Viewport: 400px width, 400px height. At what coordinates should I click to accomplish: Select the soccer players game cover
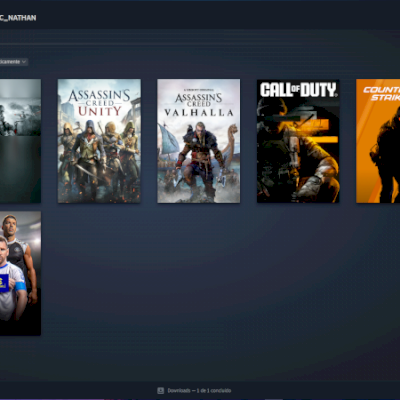pos(20,273)
